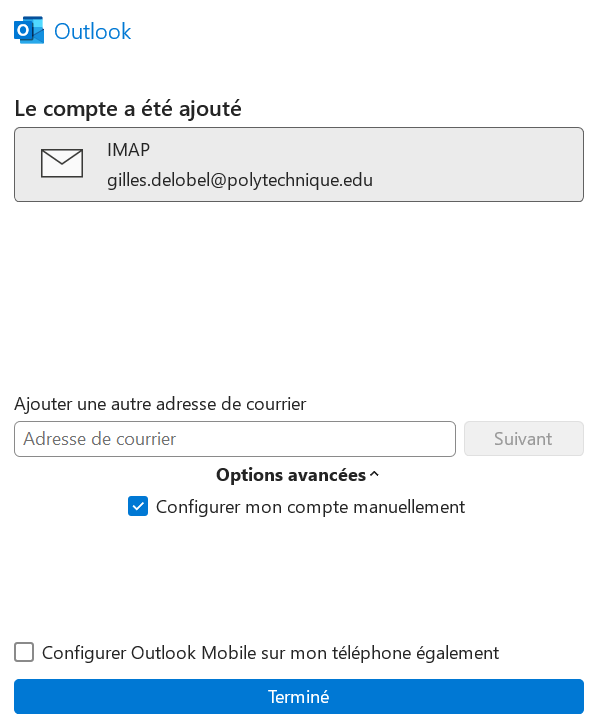Select the added IMAP account card
This screenshot has height=727, width=595.
[299, 165]
